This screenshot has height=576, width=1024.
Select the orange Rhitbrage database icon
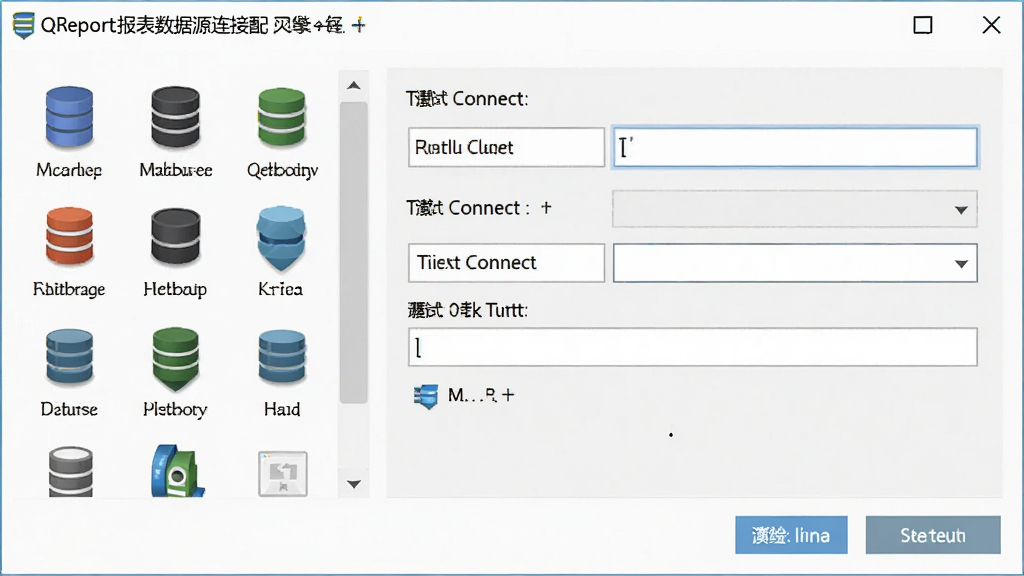tap(69, 237)
